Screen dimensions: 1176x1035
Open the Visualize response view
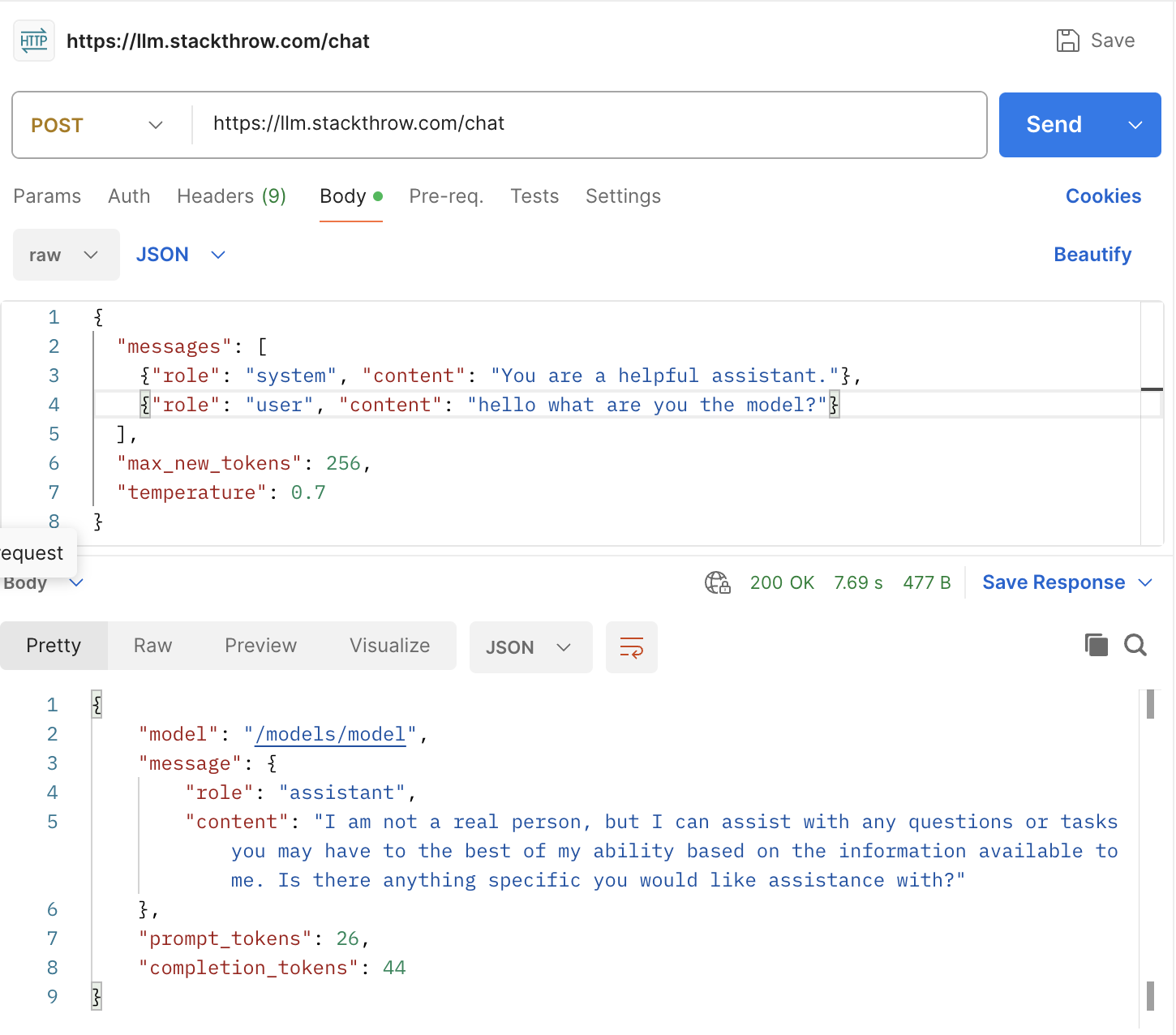coord(389,646)
